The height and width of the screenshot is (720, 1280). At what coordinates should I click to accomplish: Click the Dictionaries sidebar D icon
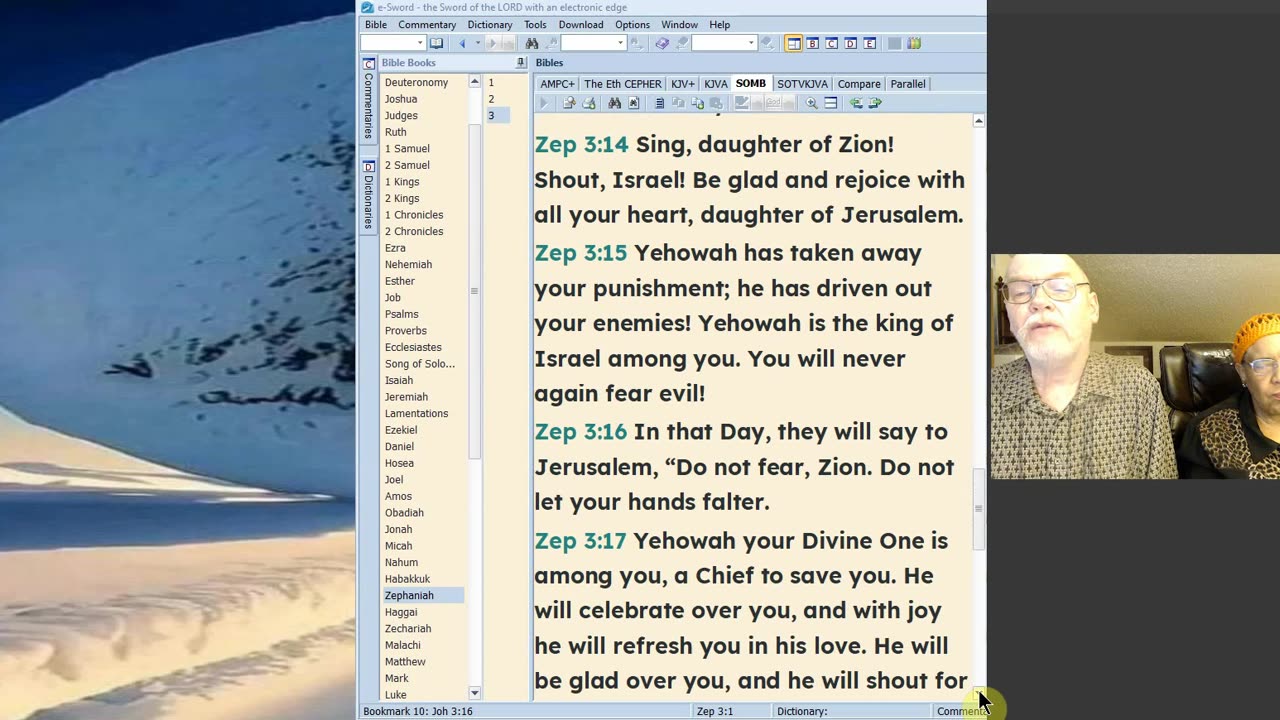[x=368, y=166]
